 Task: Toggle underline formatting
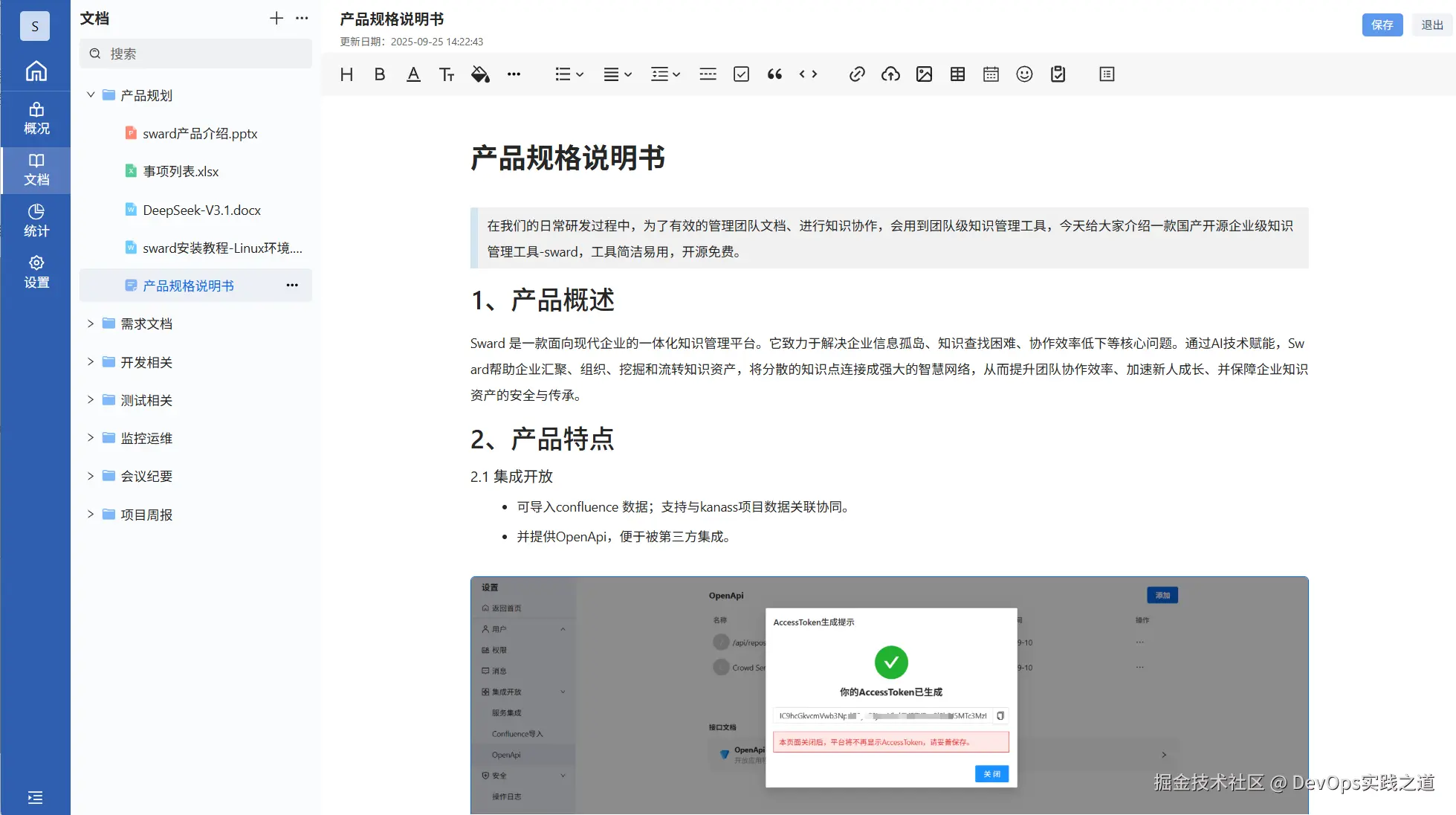tap(413, 74)
